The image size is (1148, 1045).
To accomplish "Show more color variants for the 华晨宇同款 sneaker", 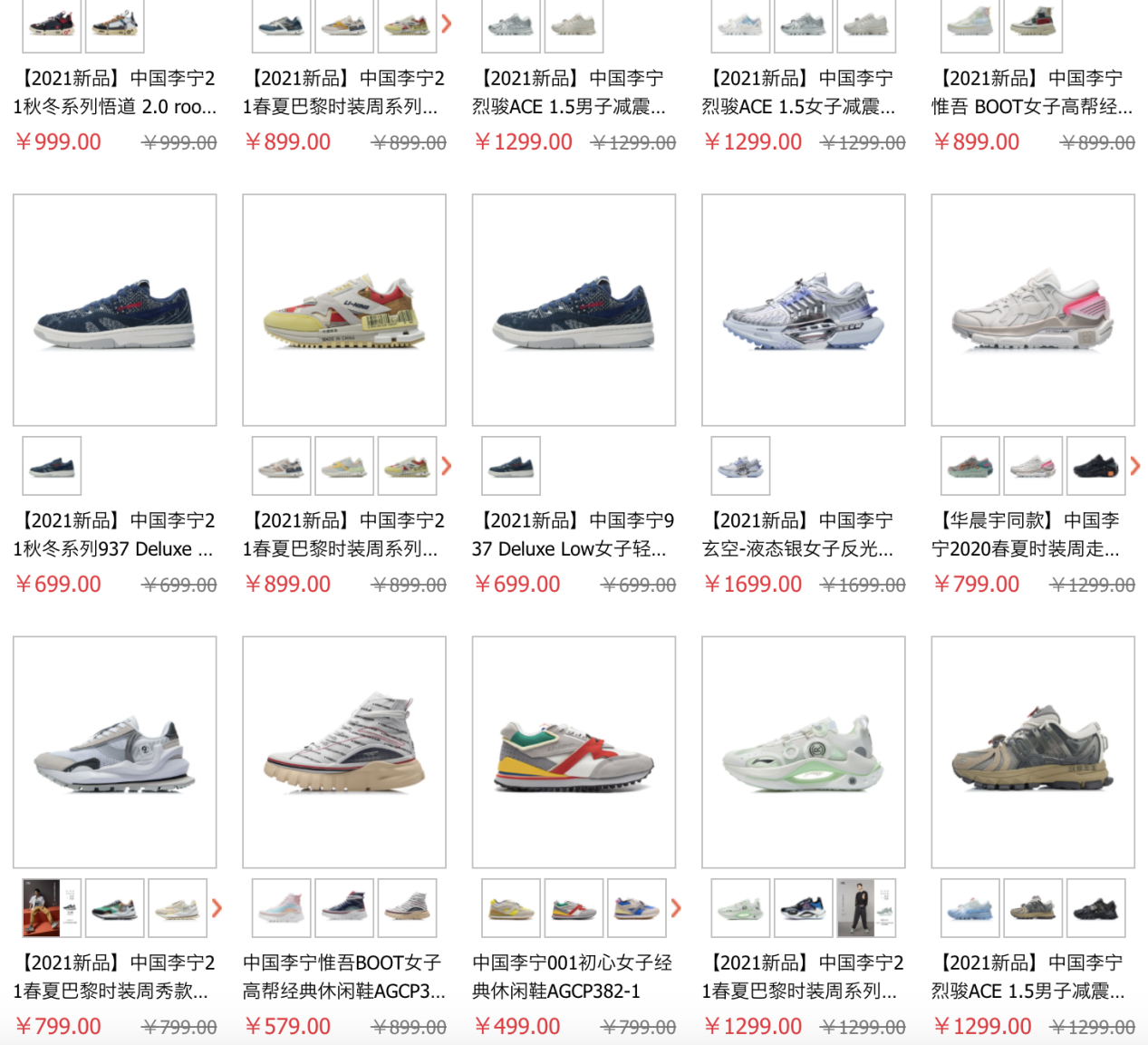I will (x=1134, y=466).
